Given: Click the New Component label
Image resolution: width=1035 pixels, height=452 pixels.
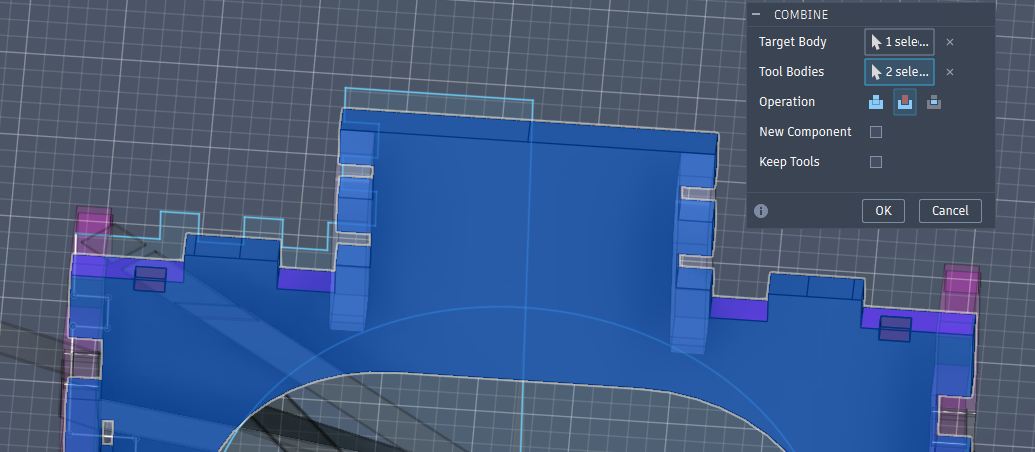Looking at the screenshot, I should pos(805,132).
